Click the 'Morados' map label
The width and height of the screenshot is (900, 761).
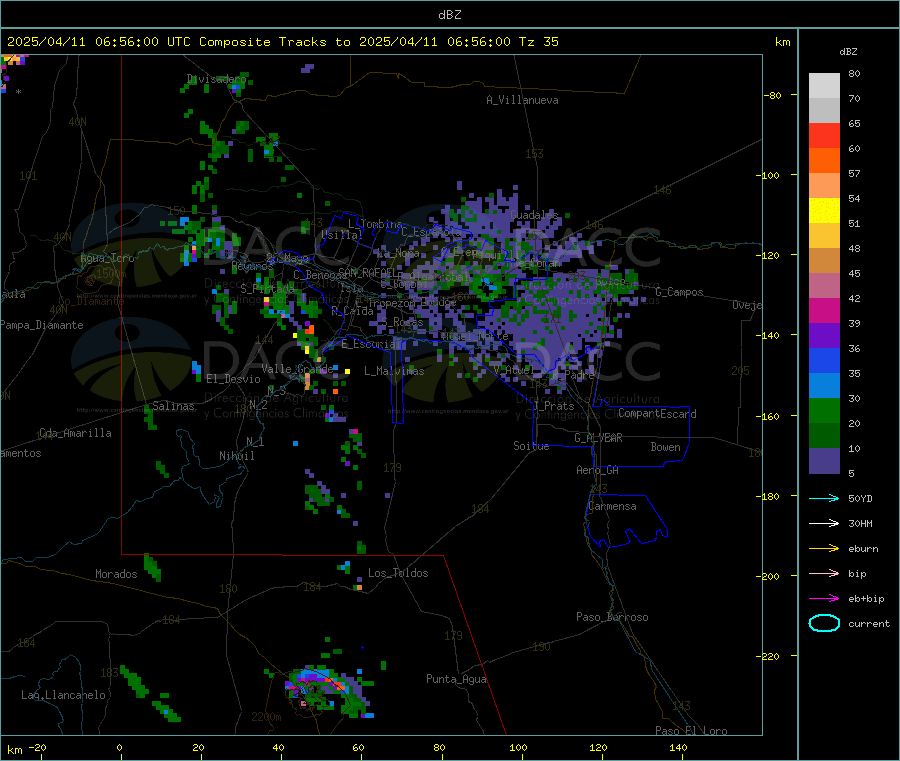(116, 574)
